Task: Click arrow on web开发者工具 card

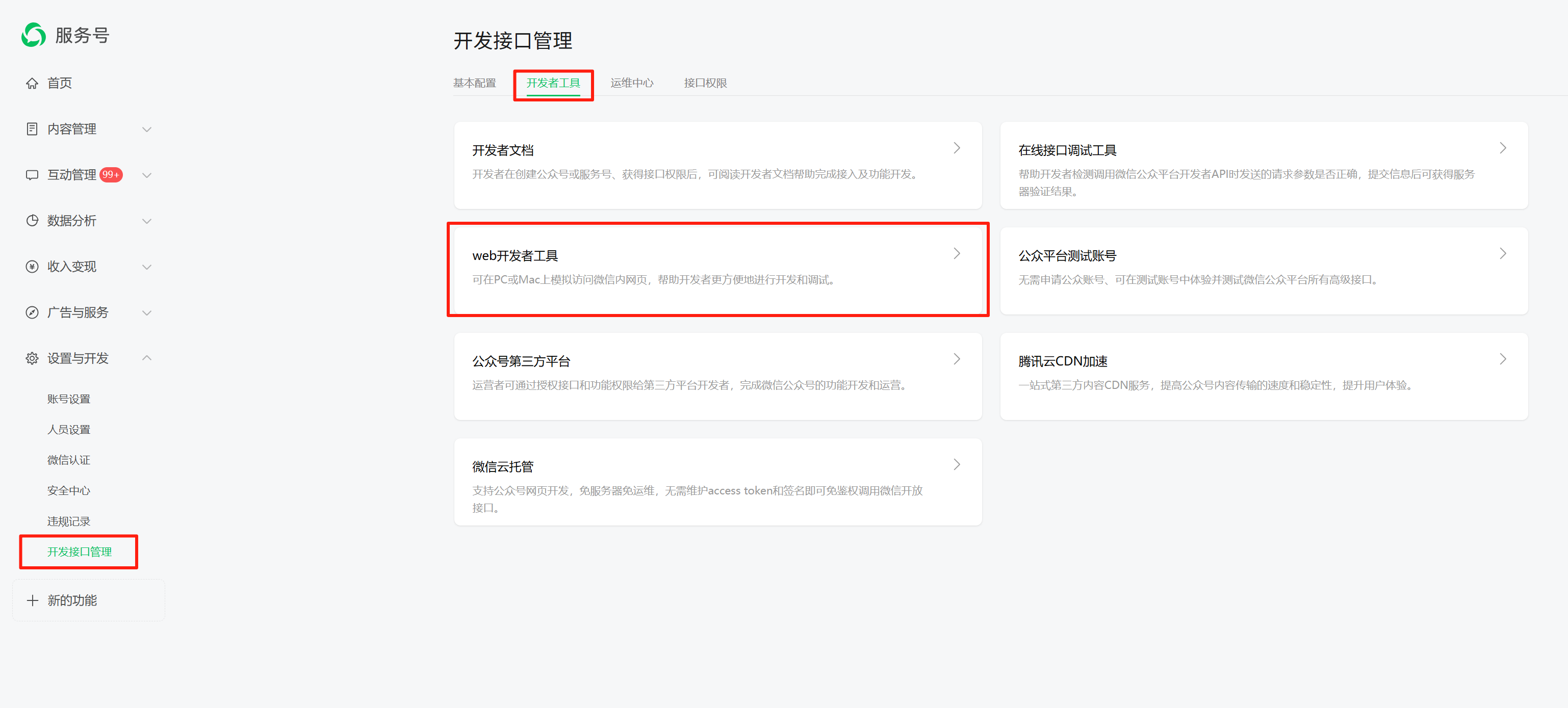Action: (957, 253)
